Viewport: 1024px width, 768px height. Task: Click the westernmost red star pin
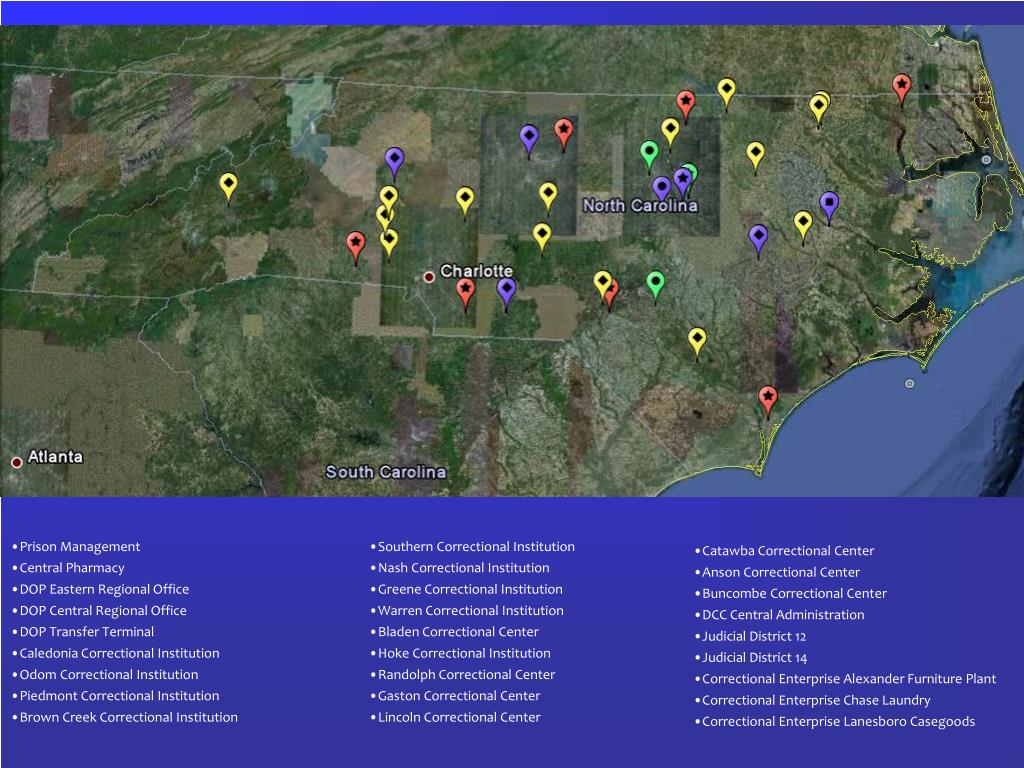pos(355,247)
